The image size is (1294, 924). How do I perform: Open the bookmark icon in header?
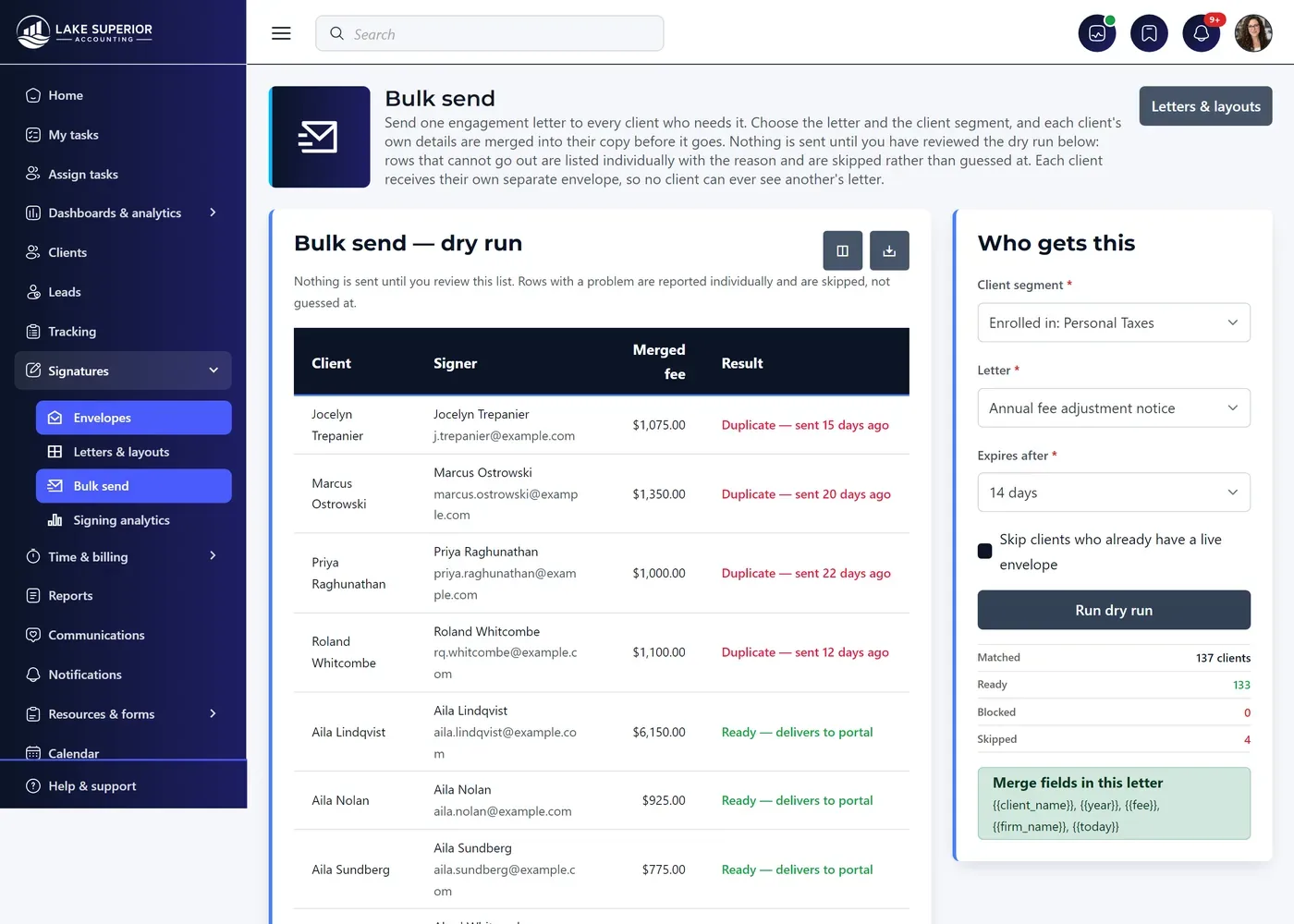pos(1149,33)
